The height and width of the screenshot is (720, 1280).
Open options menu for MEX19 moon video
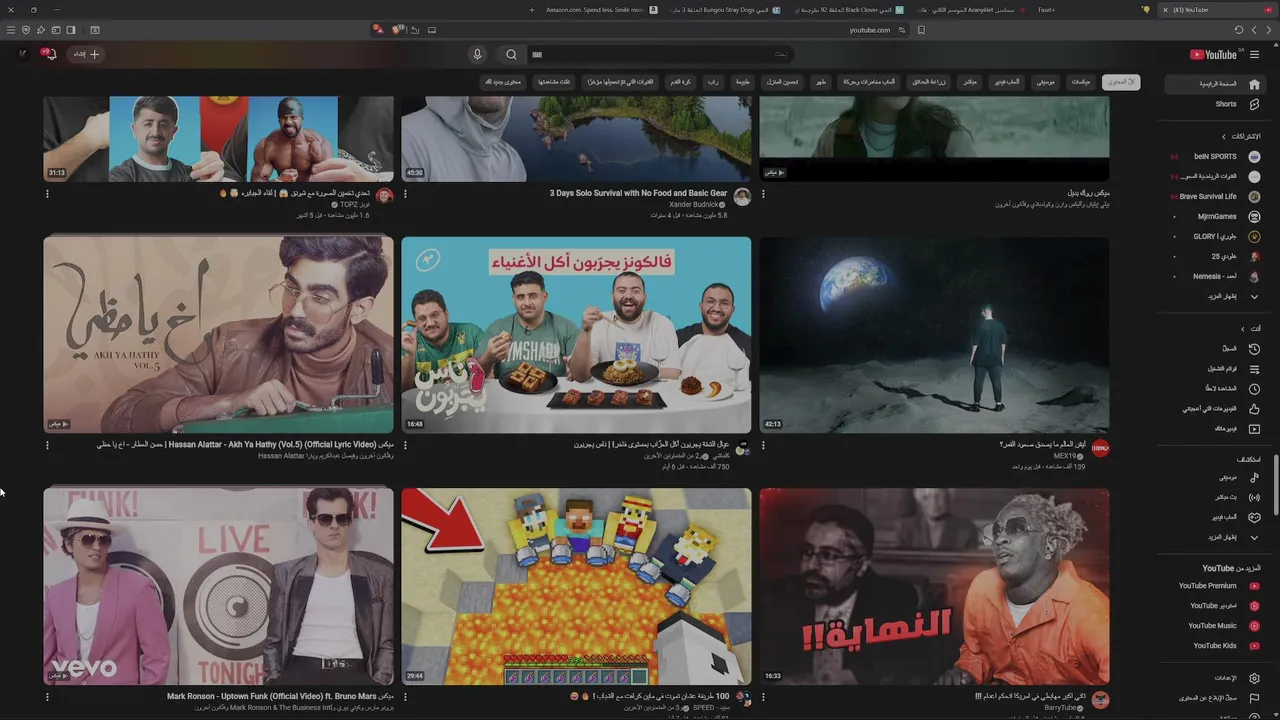pos(763,446)
